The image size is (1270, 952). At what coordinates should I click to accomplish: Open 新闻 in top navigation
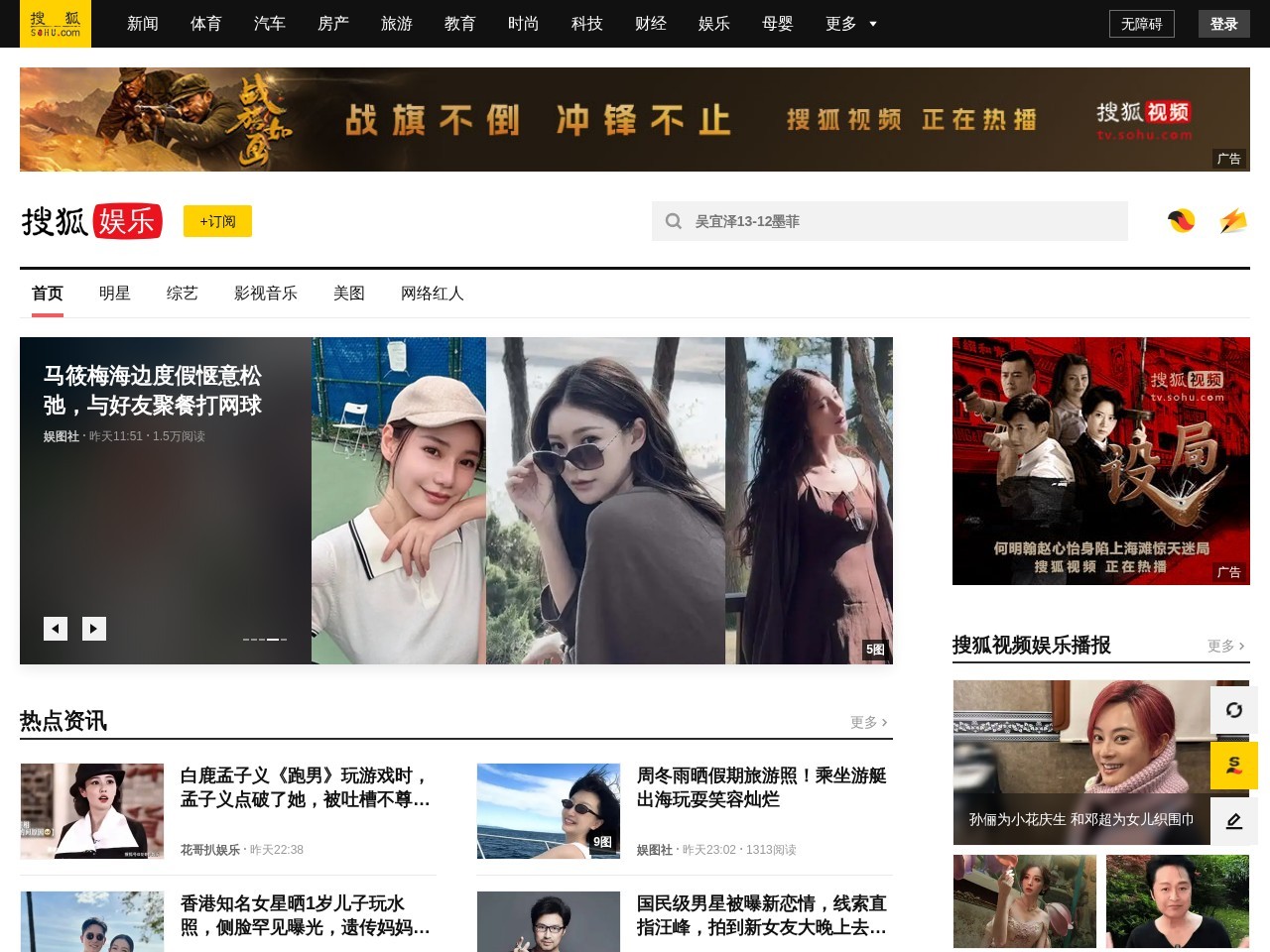coord(143,24)
